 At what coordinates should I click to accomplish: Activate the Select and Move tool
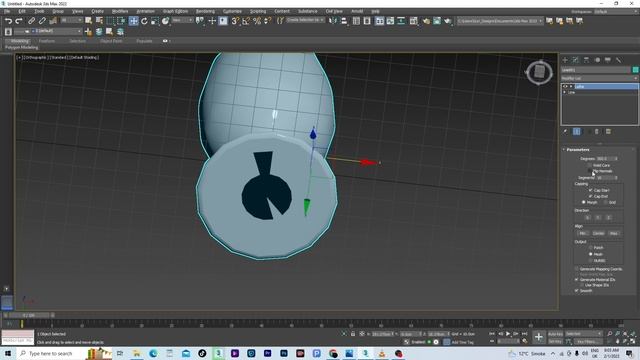[133, 21]
